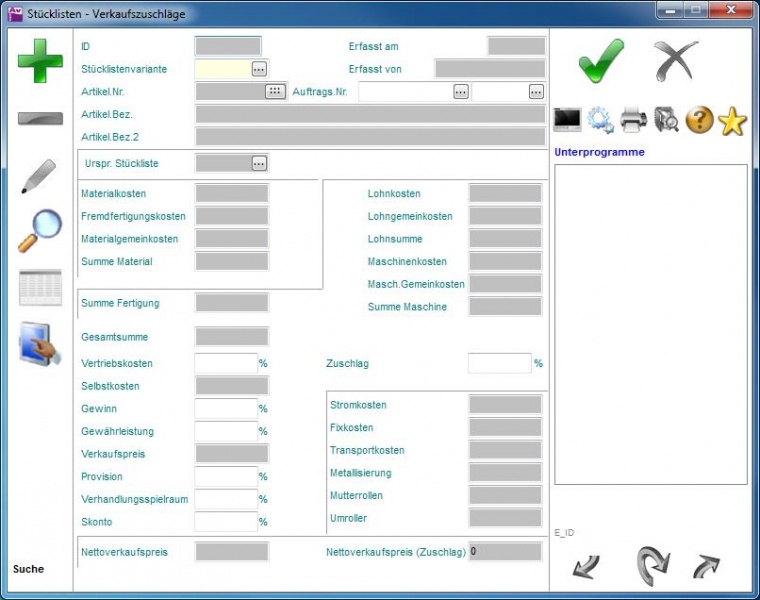760x600 pixels.
Task: Click the gray minus delete record icon
Action: point(40,119)
